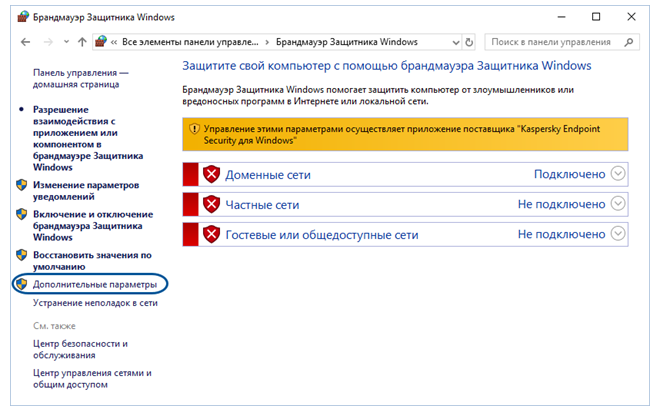Click the shield icon beside Гостевые или общедоступные сети
Image resolution: width=653 pixels, height=409 pixels.
(211, 235)
